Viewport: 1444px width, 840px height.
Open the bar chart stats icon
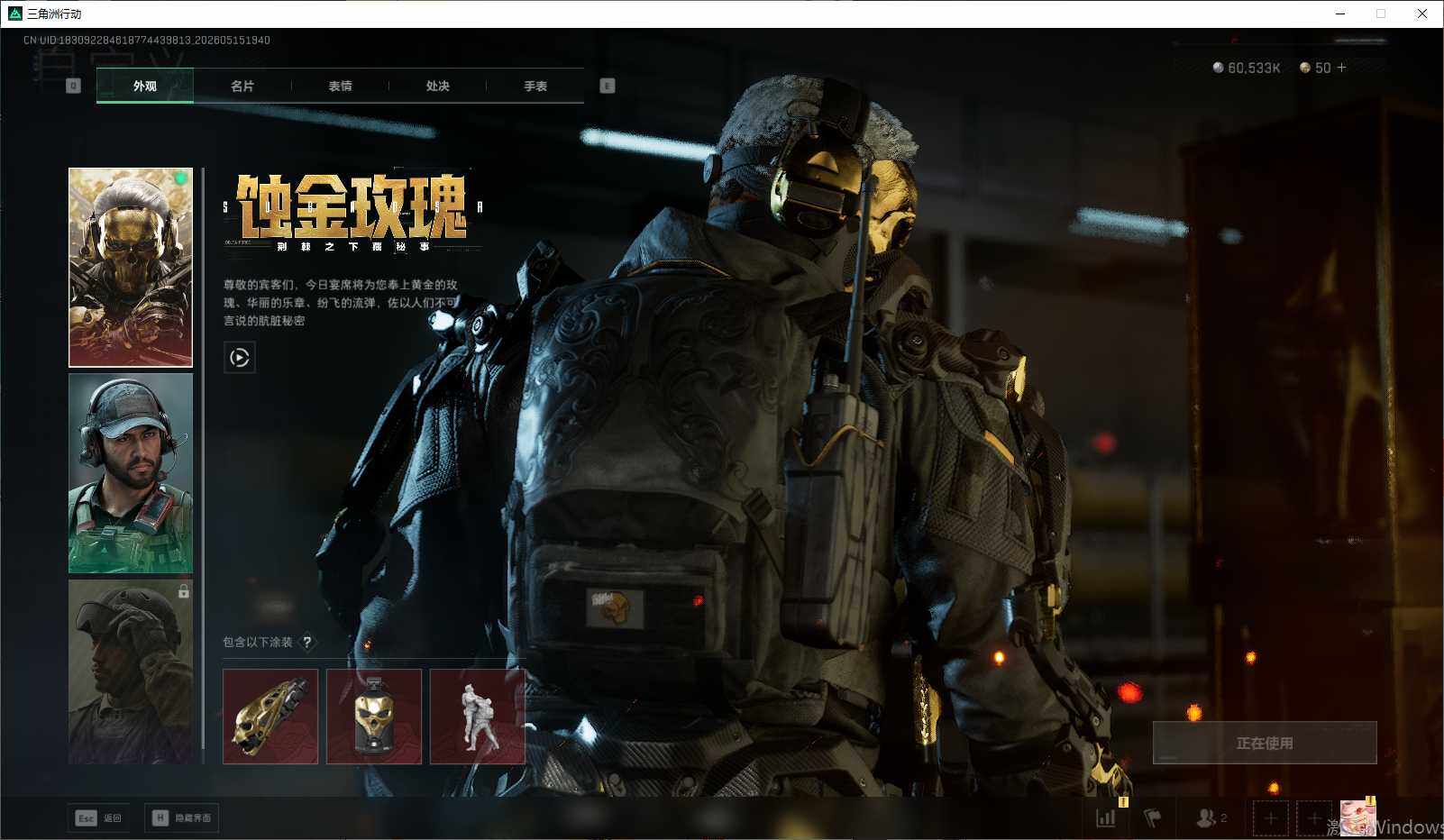(x=1106, y=817)
